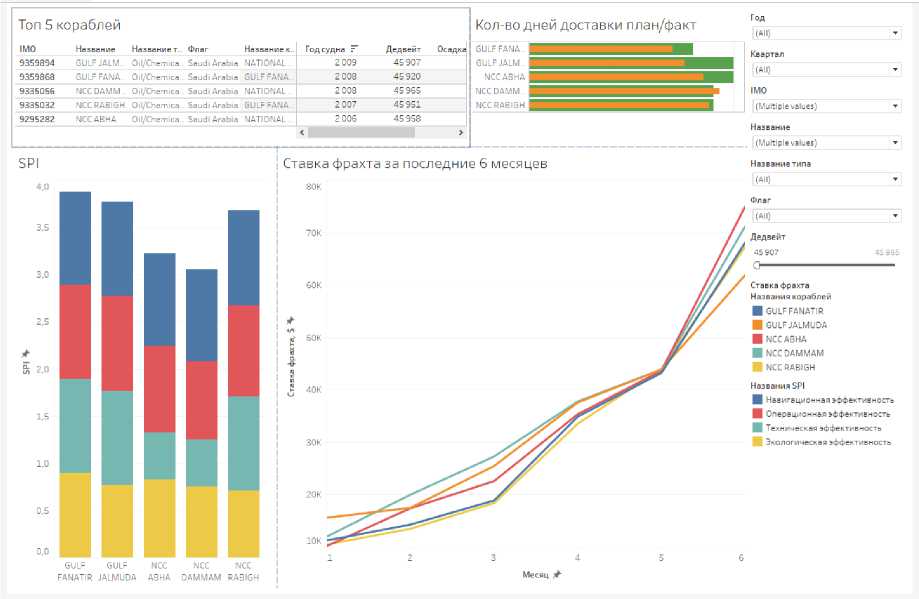Open the Квартал filter dropdown
The image size is (919, 599).
pyautogui.click(x=826, y=69)
